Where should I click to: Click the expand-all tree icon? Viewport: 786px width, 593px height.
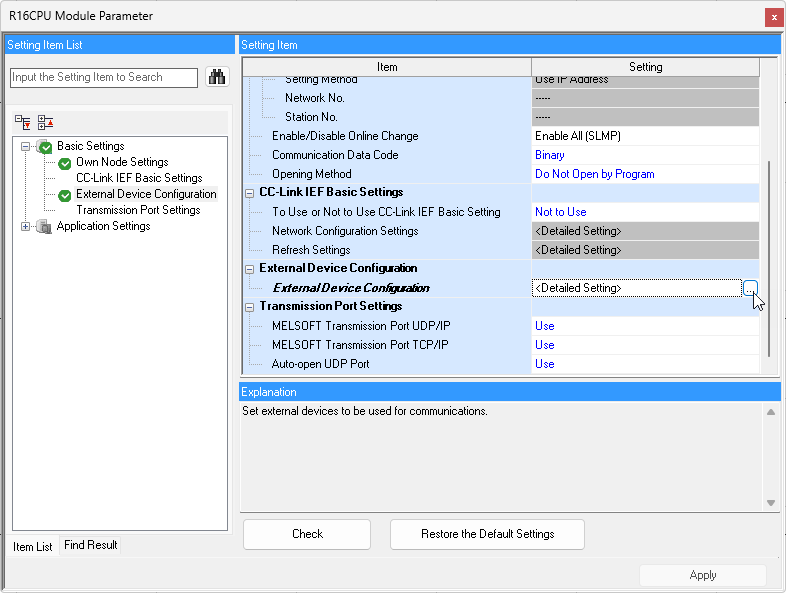[x=23, y=122]
